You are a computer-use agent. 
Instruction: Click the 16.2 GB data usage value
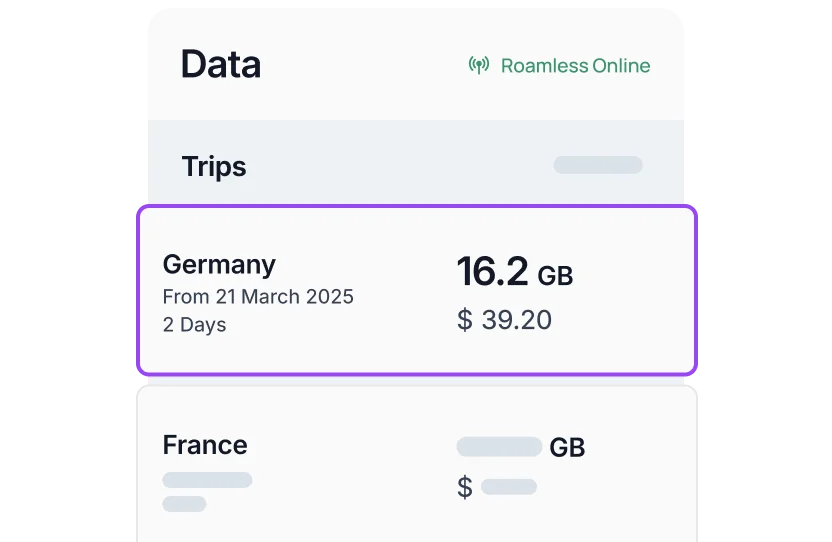(x=515, y=272)
